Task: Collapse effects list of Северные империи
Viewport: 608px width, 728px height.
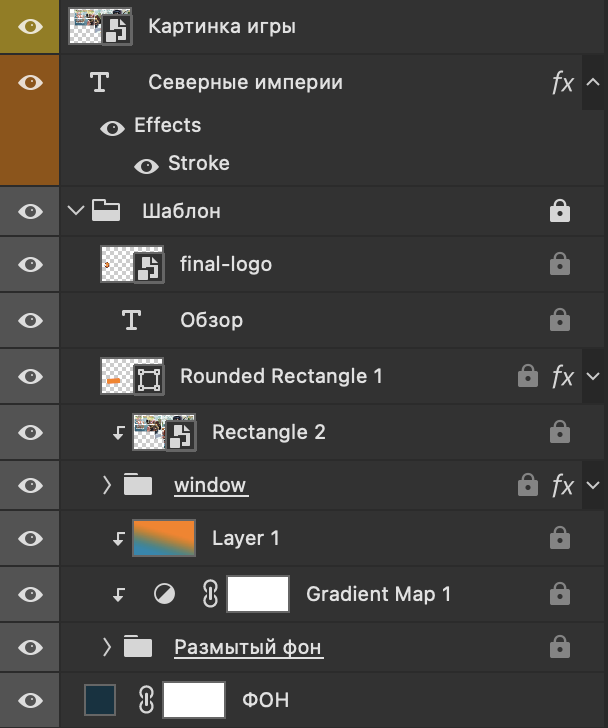Action: point(593,83)
